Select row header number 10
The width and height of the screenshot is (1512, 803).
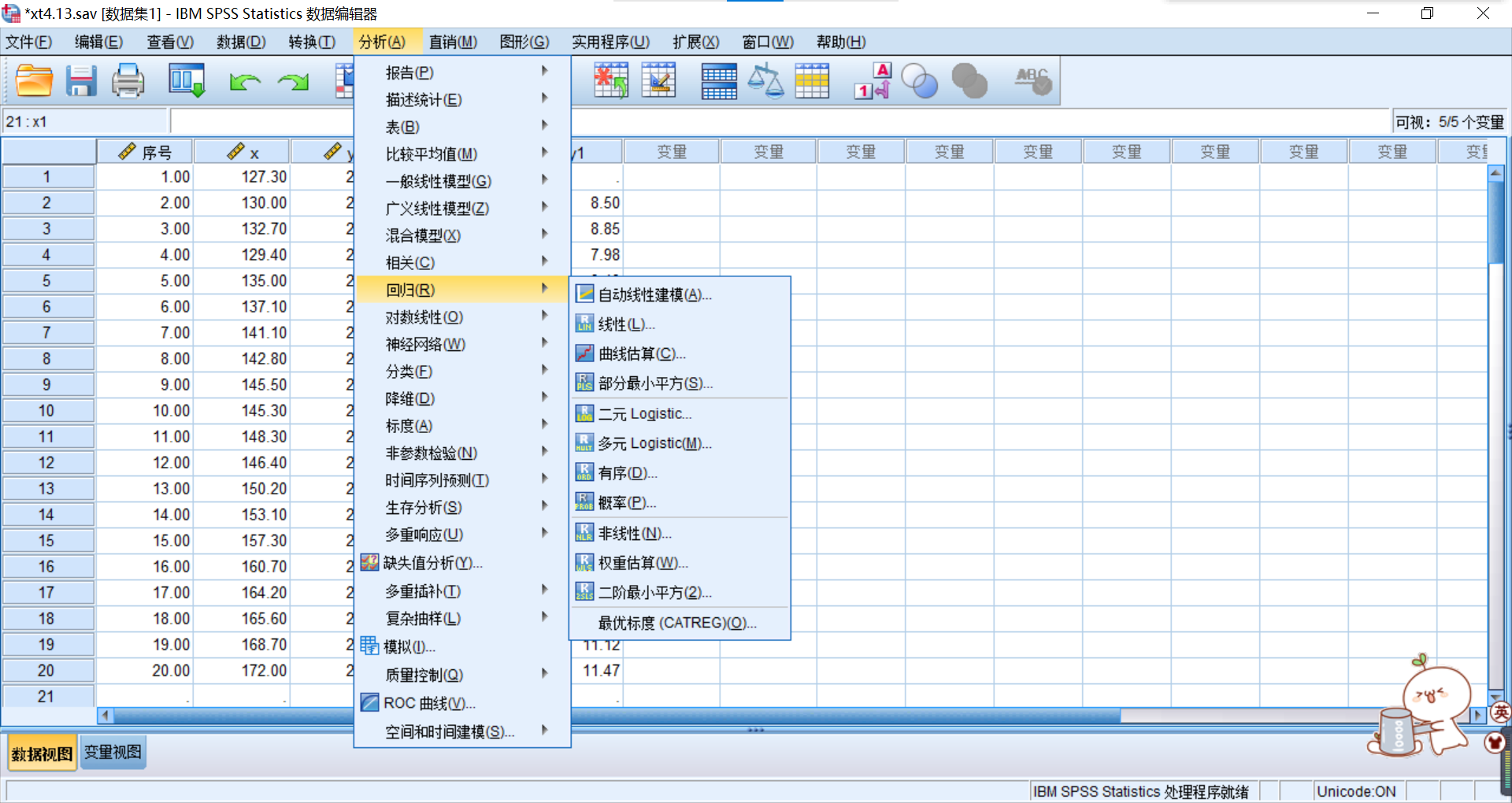coord(47,410)
